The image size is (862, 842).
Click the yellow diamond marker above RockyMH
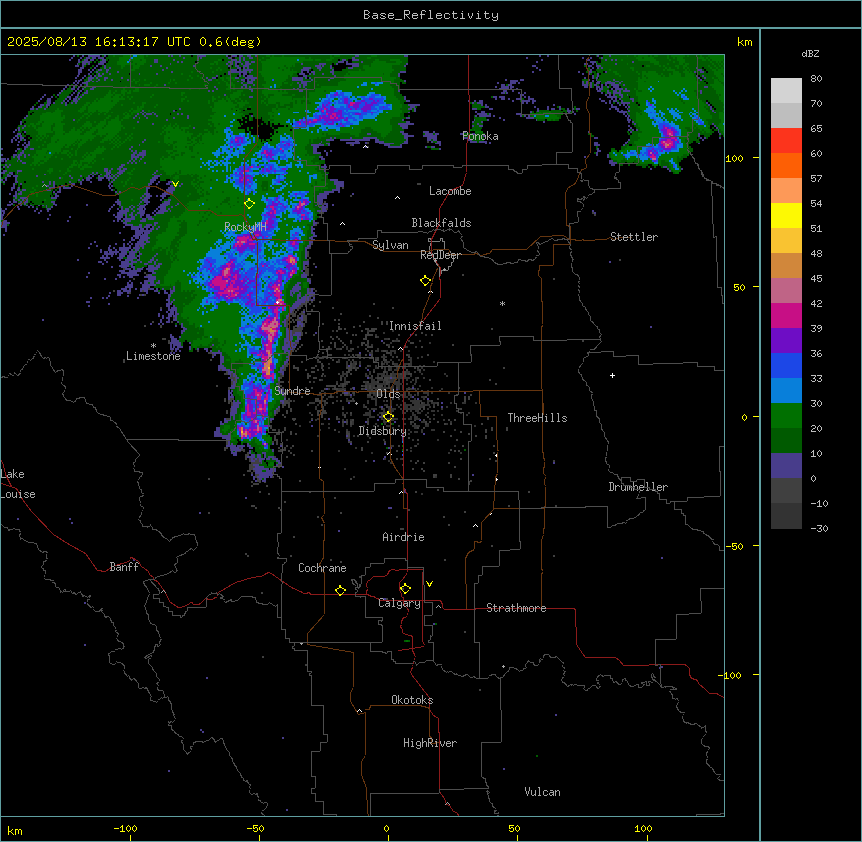[250, 204]
